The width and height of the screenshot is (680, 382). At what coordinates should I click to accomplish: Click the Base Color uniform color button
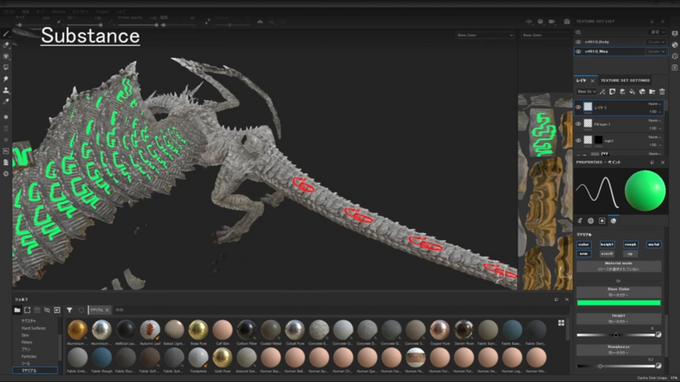(x=618, y=292)
